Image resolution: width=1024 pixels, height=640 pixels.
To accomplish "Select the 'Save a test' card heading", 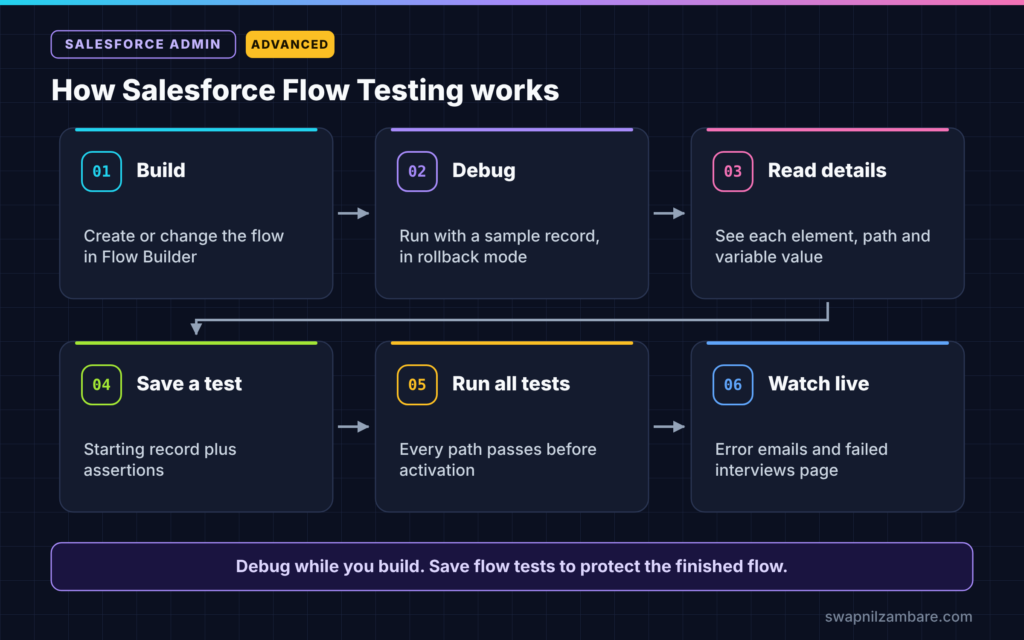I will pos(189,383).
